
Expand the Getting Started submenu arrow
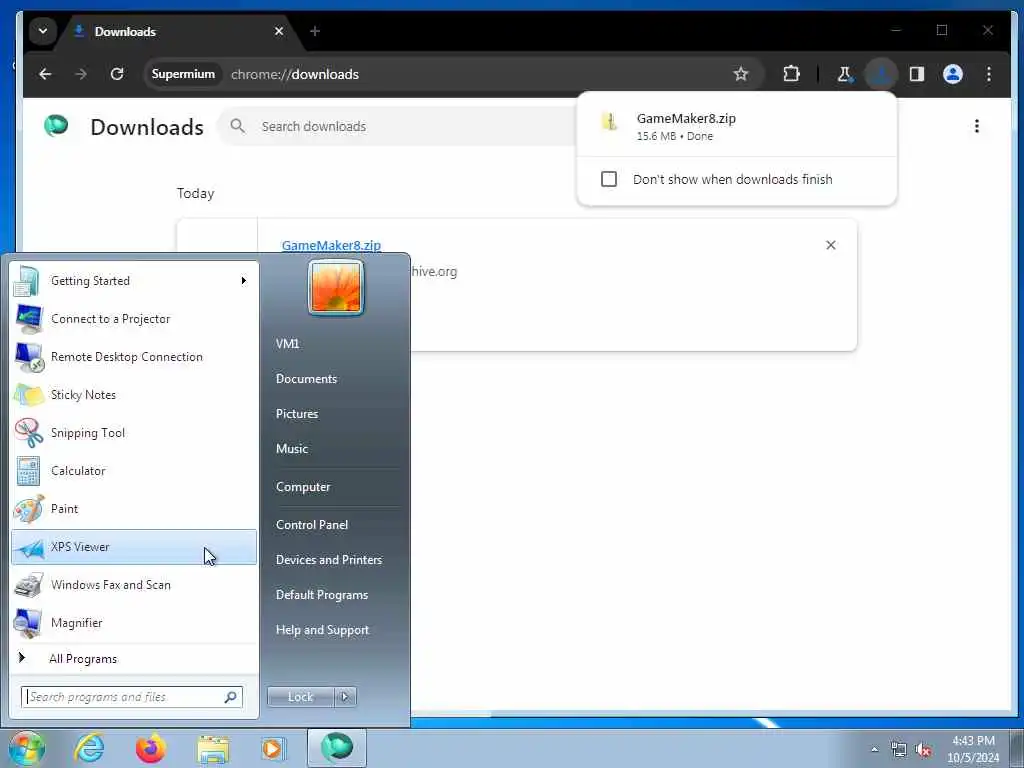(x=244, y=281)
